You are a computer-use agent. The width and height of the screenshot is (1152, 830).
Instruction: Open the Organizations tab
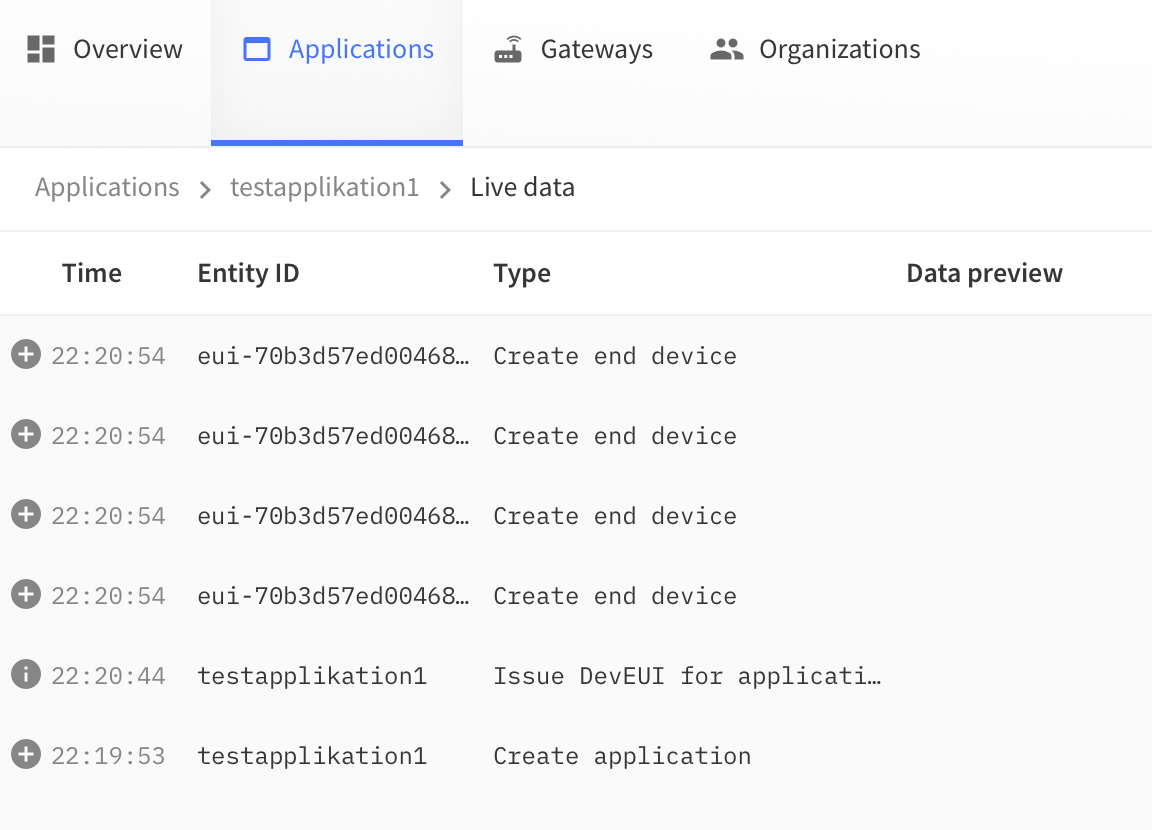tap(815, 49)
